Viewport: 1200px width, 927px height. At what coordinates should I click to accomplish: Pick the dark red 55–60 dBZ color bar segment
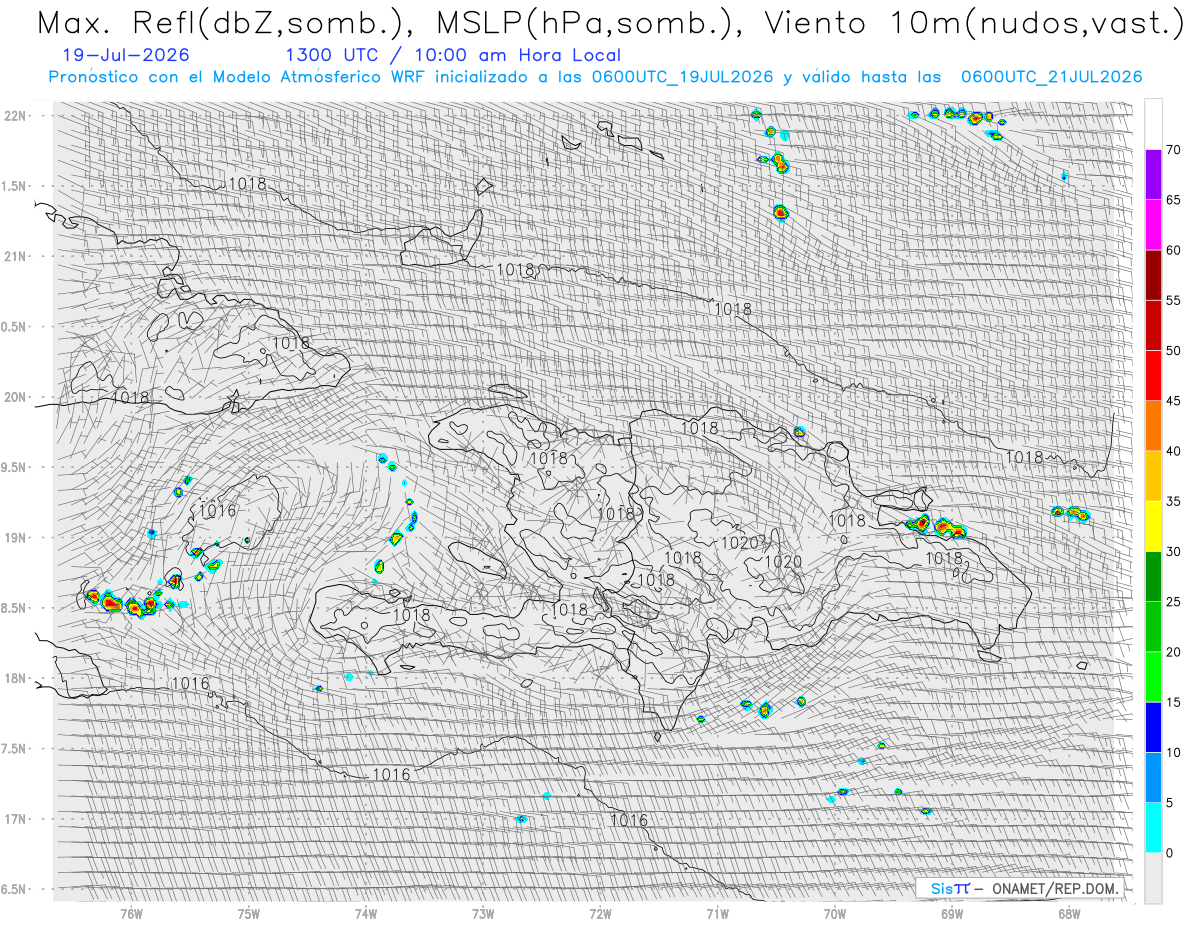click(x=1153, y=275)
